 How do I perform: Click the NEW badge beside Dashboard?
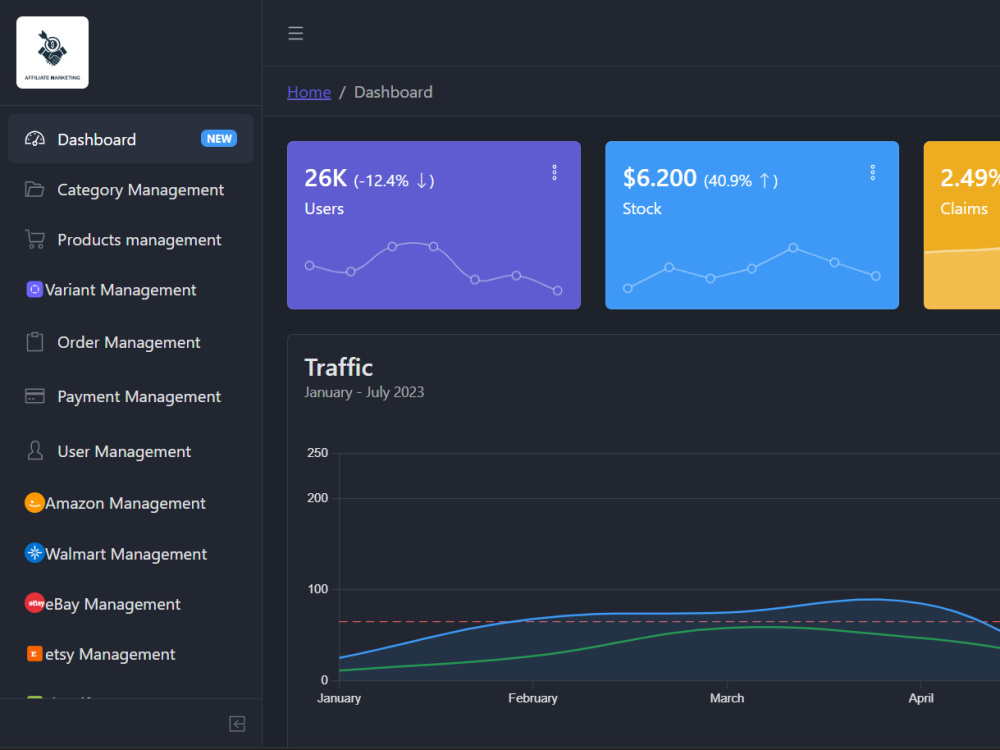tap(219, 138)
